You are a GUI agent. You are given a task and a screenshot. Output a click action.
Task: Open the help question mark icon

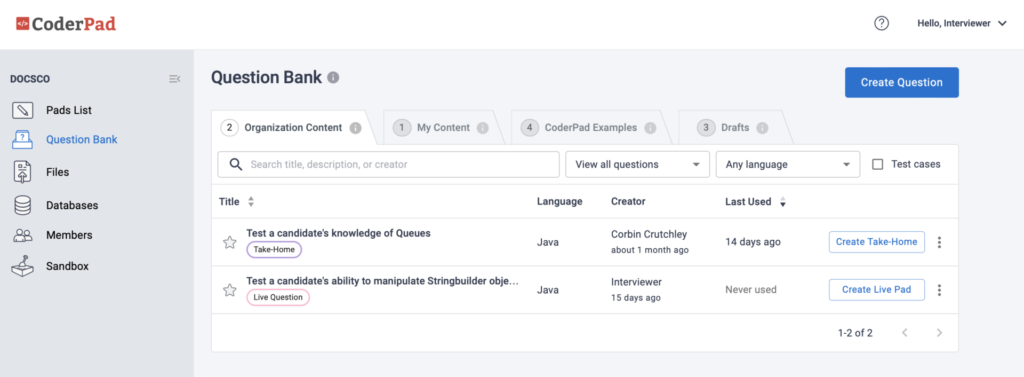click(882, 24)
